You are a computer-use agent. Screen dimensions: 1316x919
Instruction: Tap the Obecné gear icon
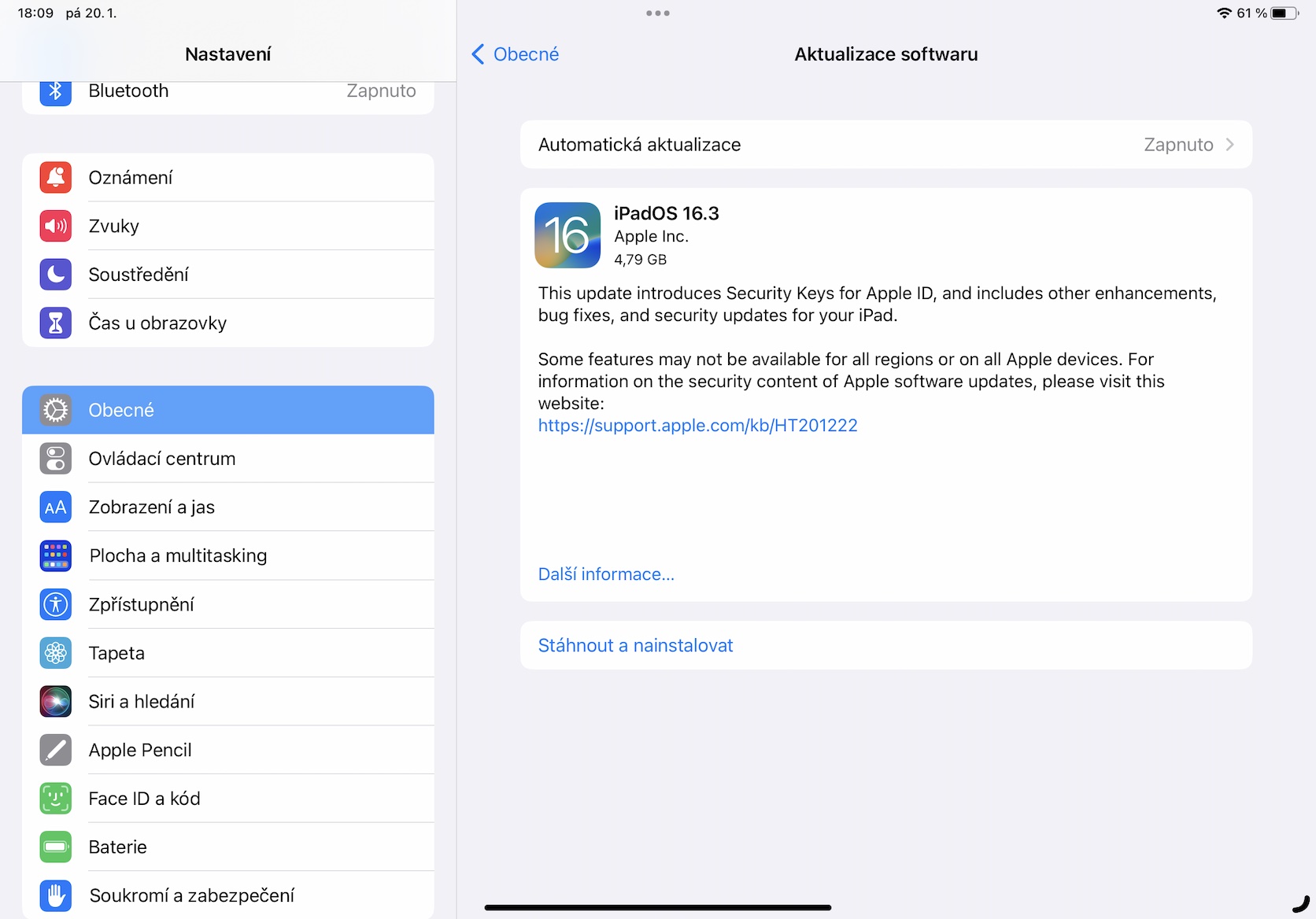tap(55, 410)
